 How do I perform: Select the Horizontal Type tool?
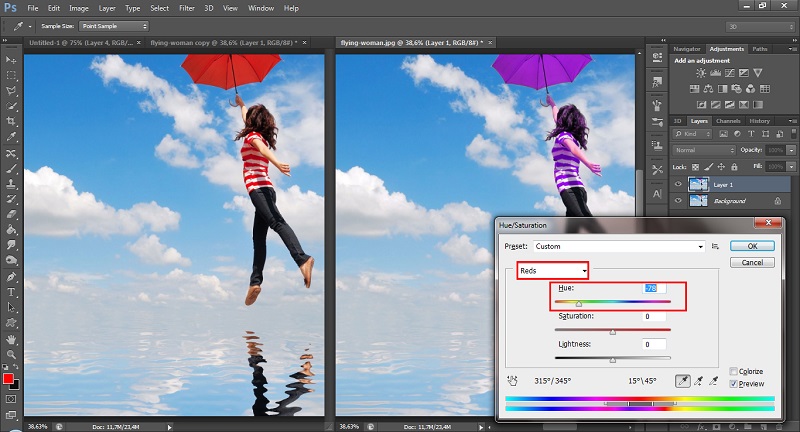click(x=11, y=292)
